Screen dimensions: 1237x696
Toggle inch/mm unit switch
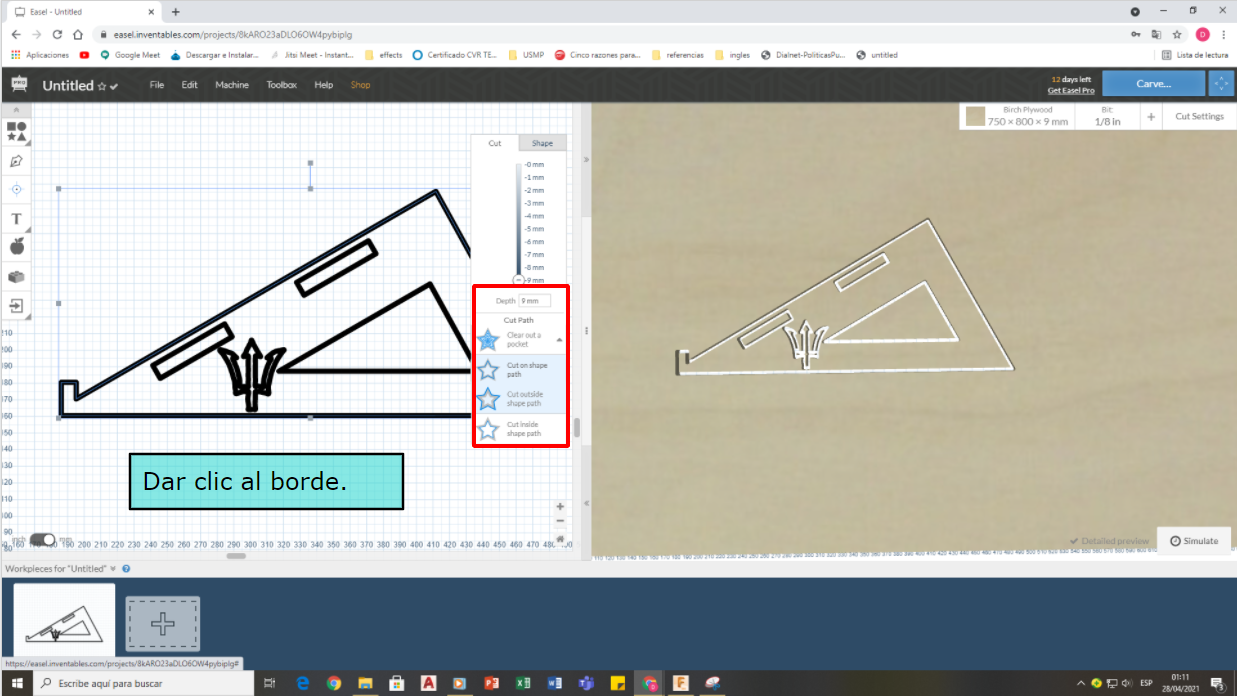pyautogui.click(x=42, y=540)
